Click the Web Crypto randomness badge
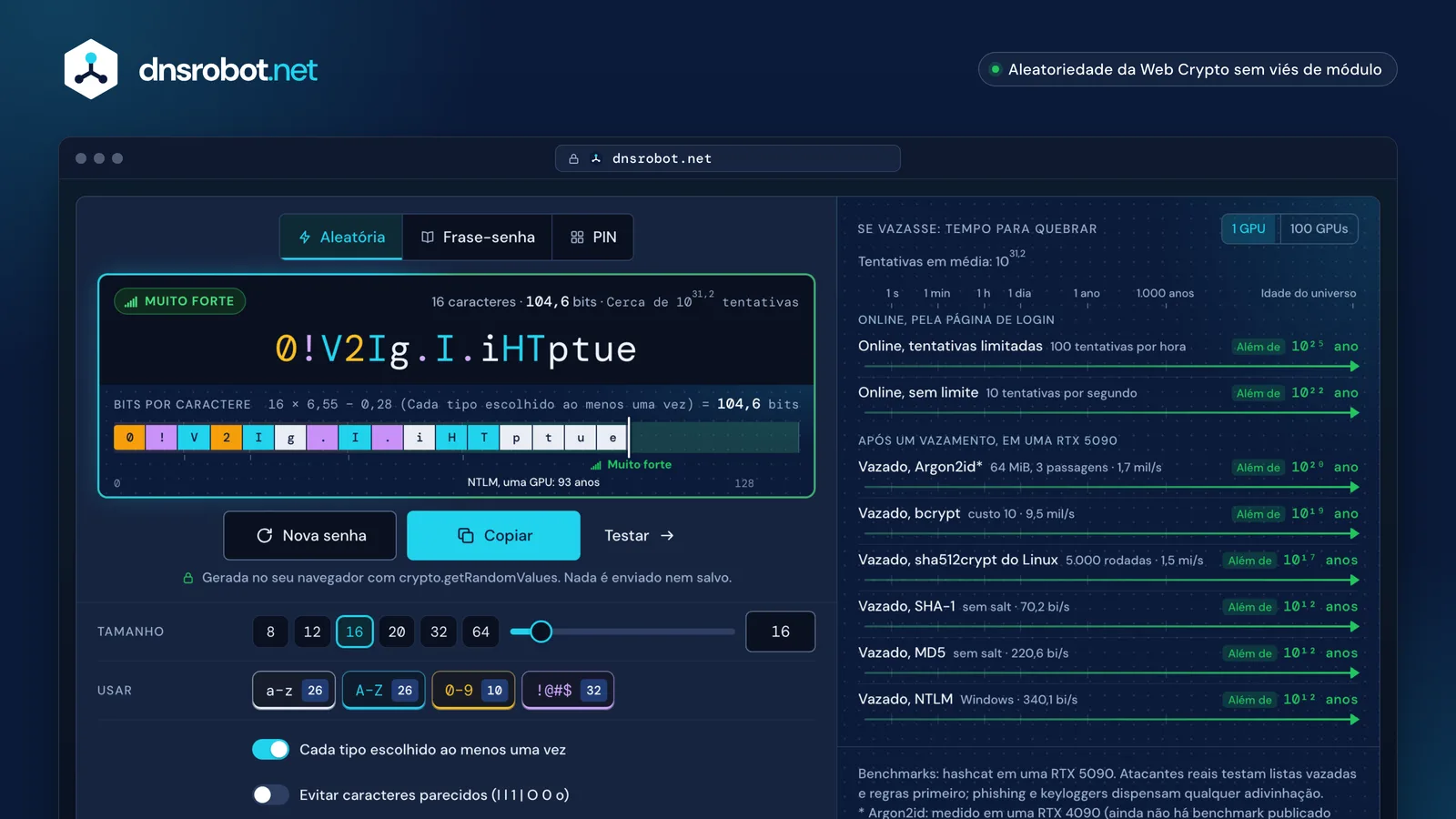Screen dimensions: 1456x819 pos(1188,69)
